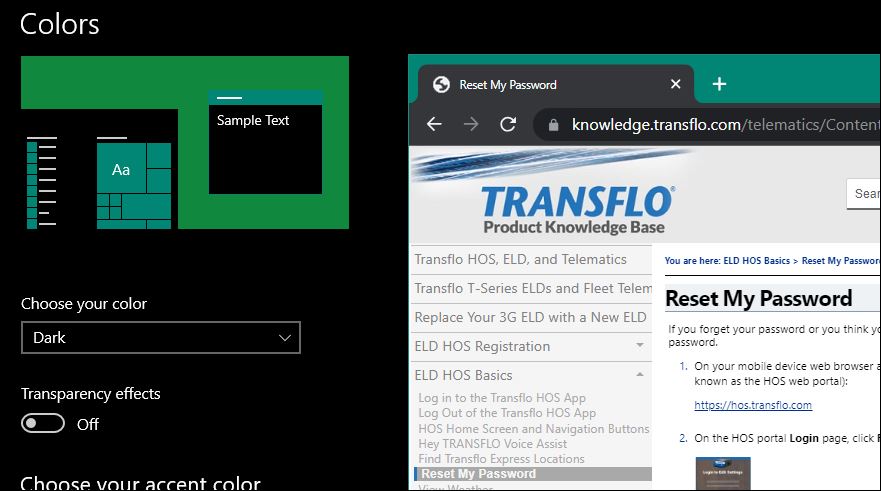
Task: Click the Aa tile in color preview
Action: [x=121, y=170]
